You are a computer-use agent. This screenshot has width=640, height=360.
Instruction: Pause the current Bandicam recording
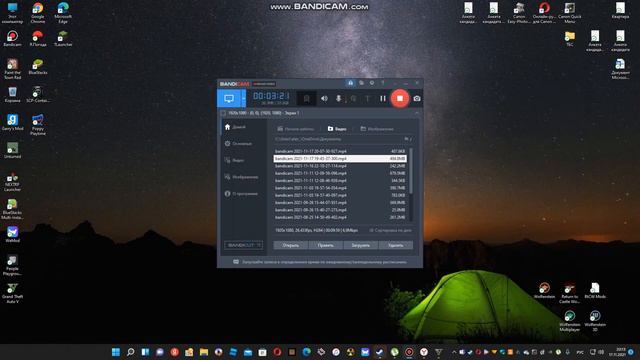382,98
